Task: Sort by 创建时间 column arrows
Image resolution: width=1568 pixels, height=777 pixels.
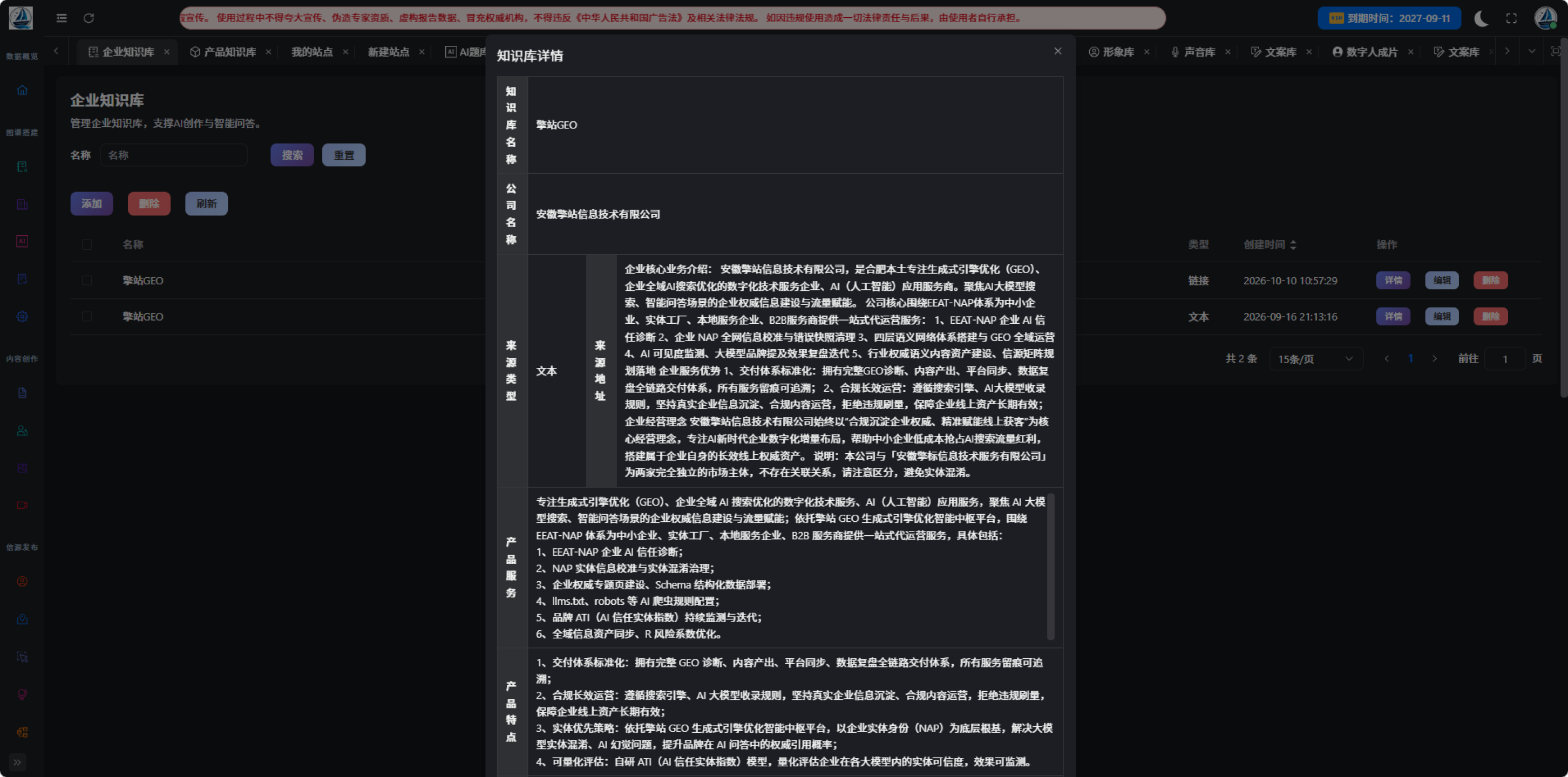Action: (x=1293, y=244)
